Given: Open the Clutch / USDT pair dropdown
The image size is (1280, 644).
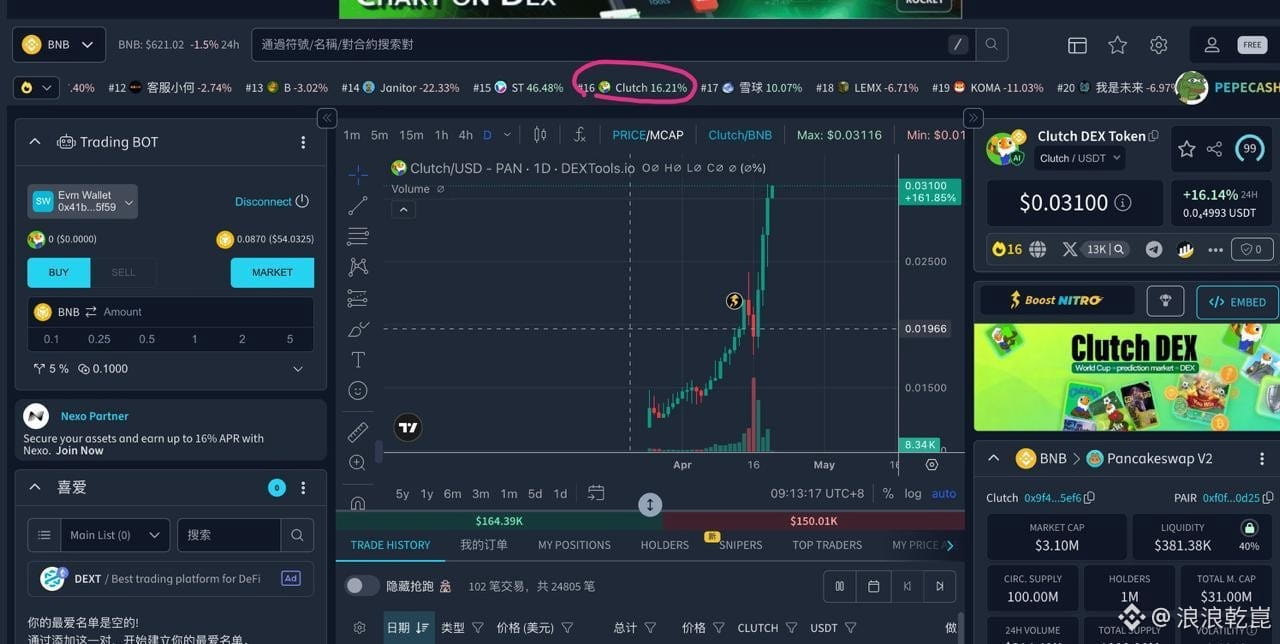Looking at the screenshot, I should pyautogui.click(x=1079, y=158).
